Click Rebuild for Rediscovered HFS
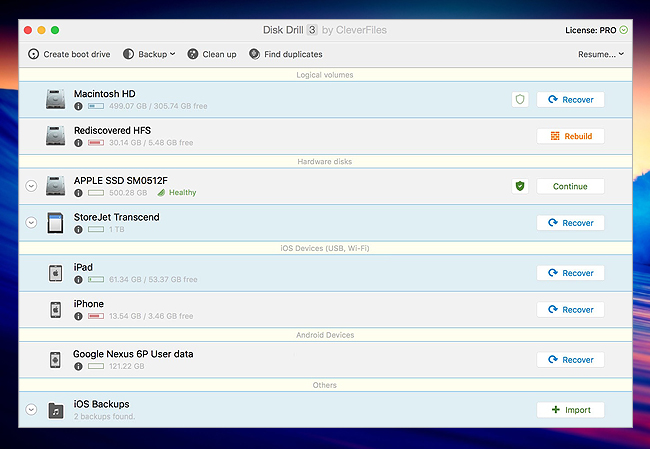650x449 pixels. point(570,136)
